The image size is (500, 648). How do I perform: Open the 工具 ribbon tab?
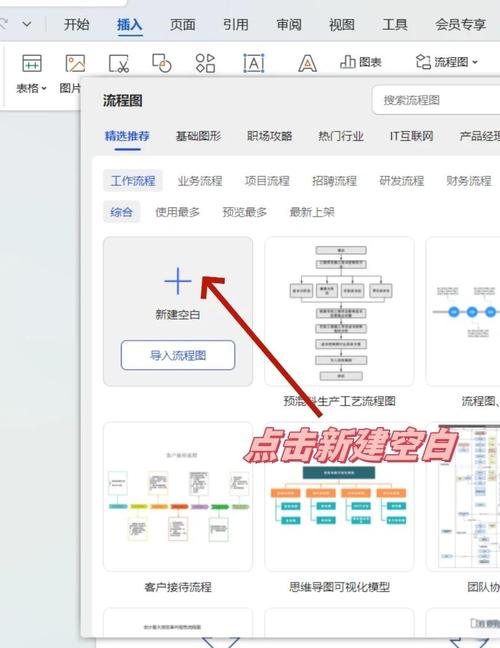pyautogui.click(x=395, y=25)
